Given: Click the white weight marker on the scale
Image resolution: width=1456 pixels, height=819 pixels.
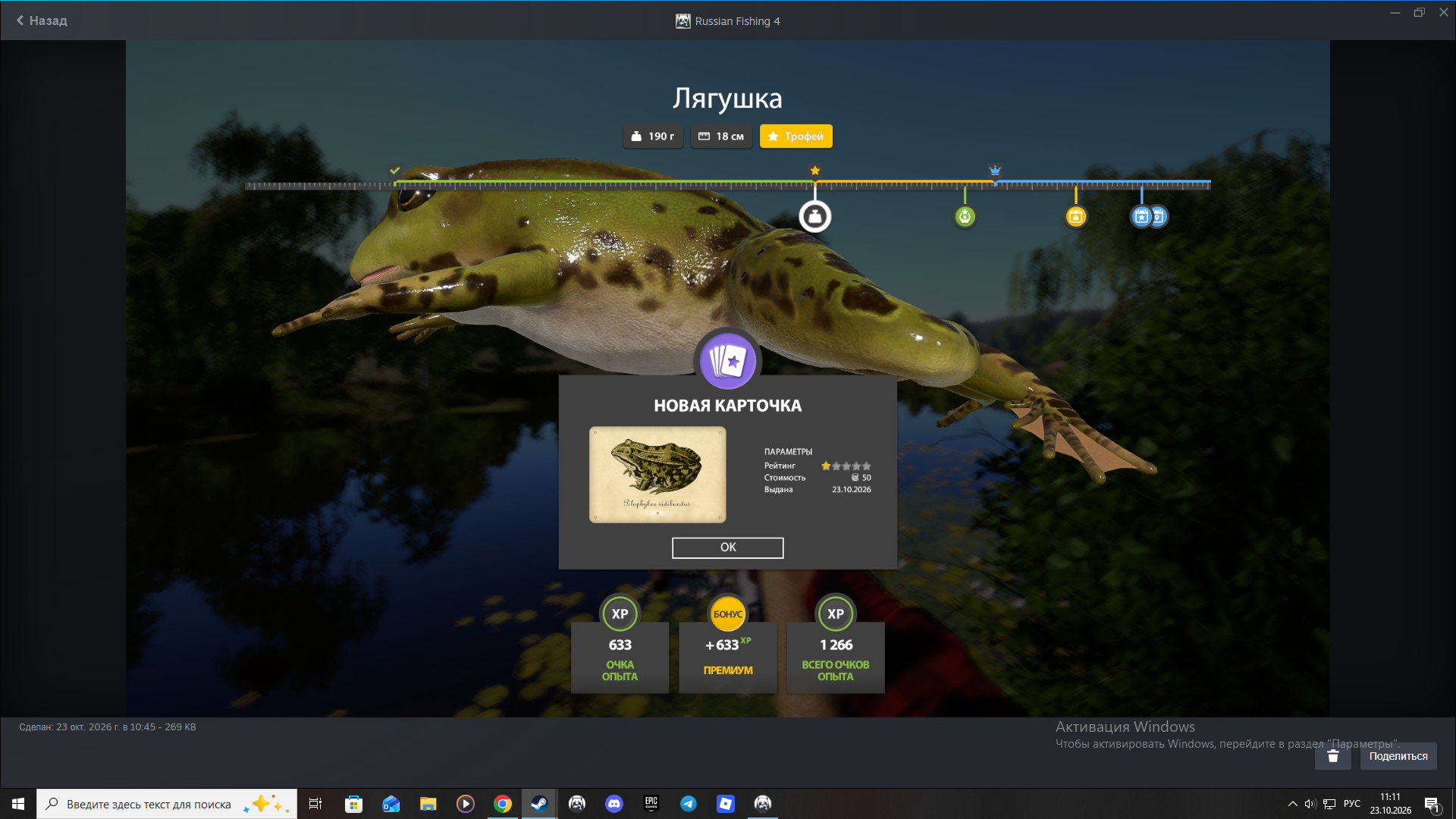Looking at the screenshot, I should pyautogui.click(x=814, y=217).
